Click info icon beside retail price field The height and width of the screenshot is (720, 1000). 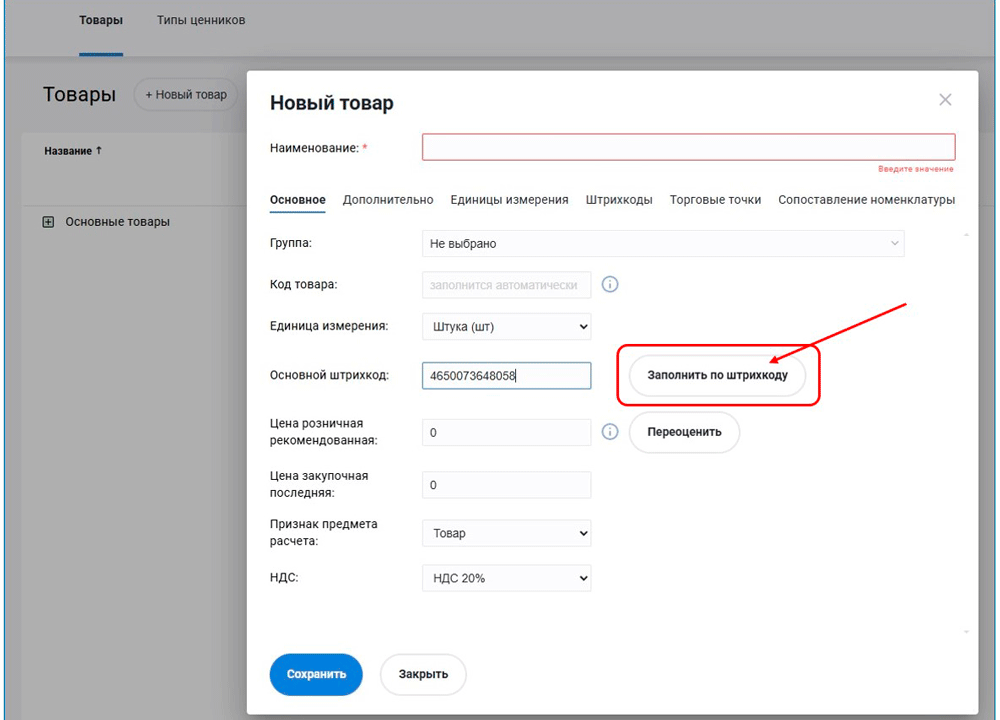[x=610, y=432]
